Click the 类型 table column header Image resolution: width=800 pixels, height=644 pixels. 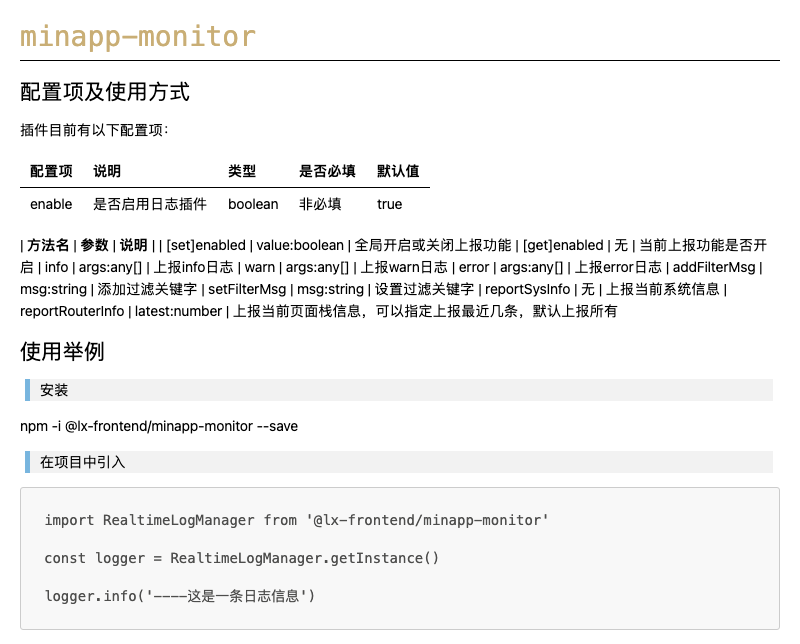tap(242, 171)
